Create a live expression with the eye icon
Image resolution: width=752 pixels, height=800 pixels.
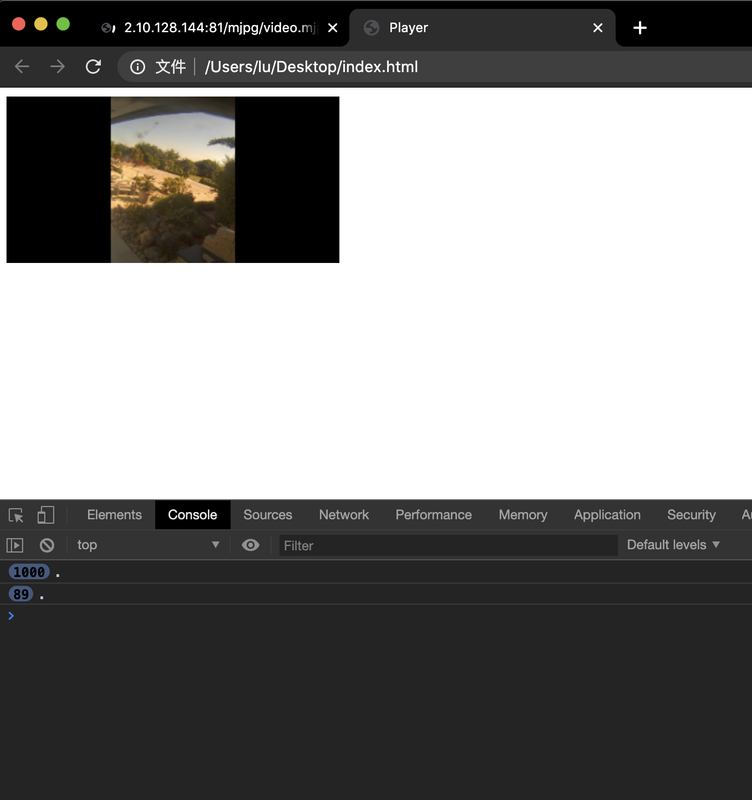click(x=250, y=545)
